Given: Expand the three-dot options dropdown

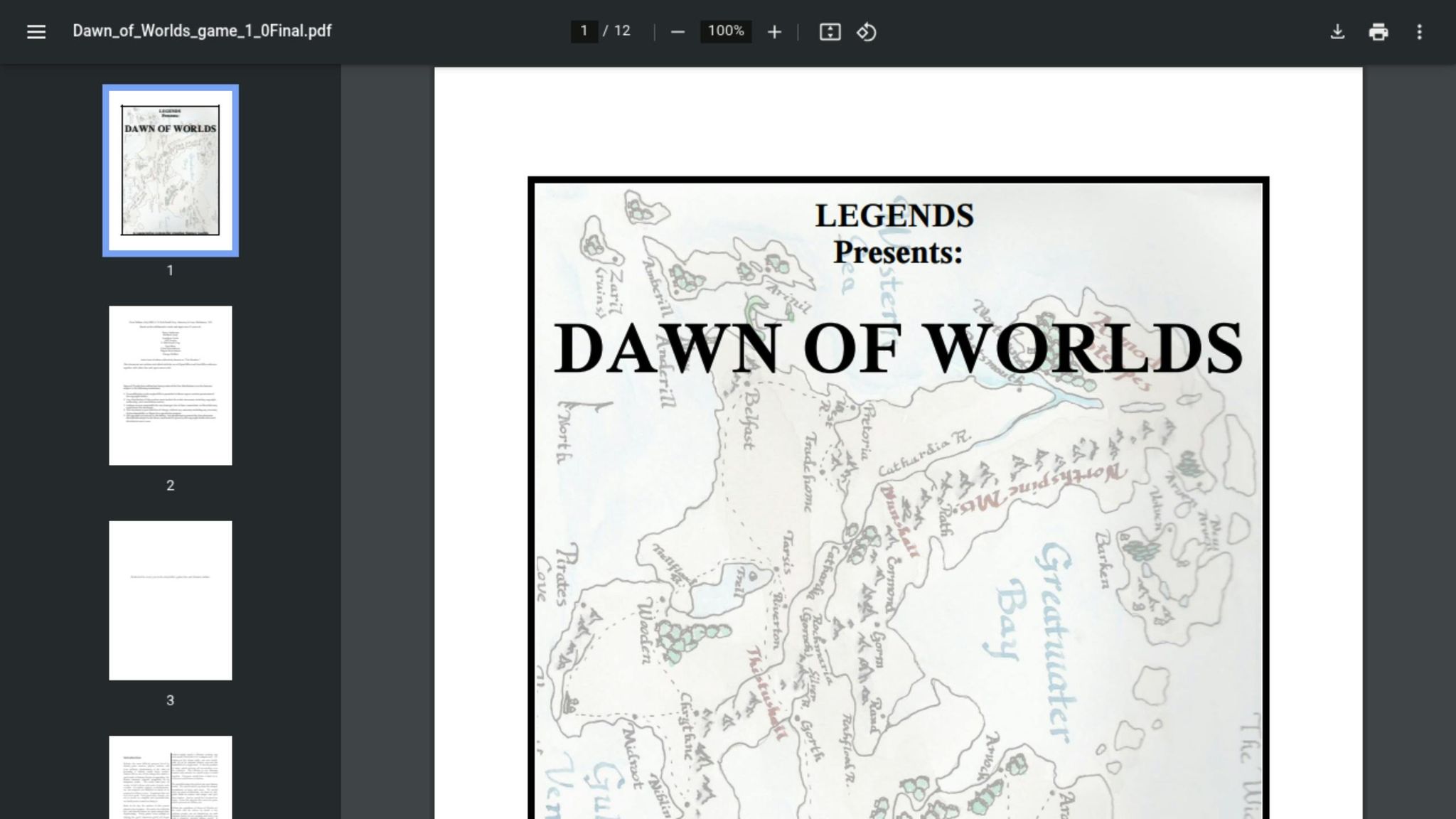Looking at the screenshot, I should coord(1419,32).
